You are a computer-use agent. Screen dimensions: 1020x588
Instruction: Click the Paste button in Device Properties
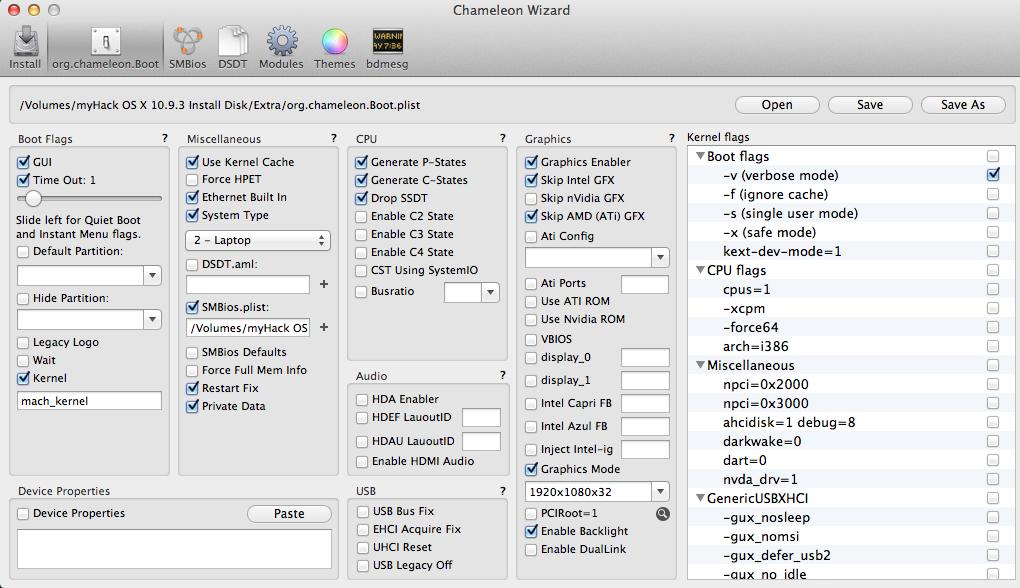289,514
